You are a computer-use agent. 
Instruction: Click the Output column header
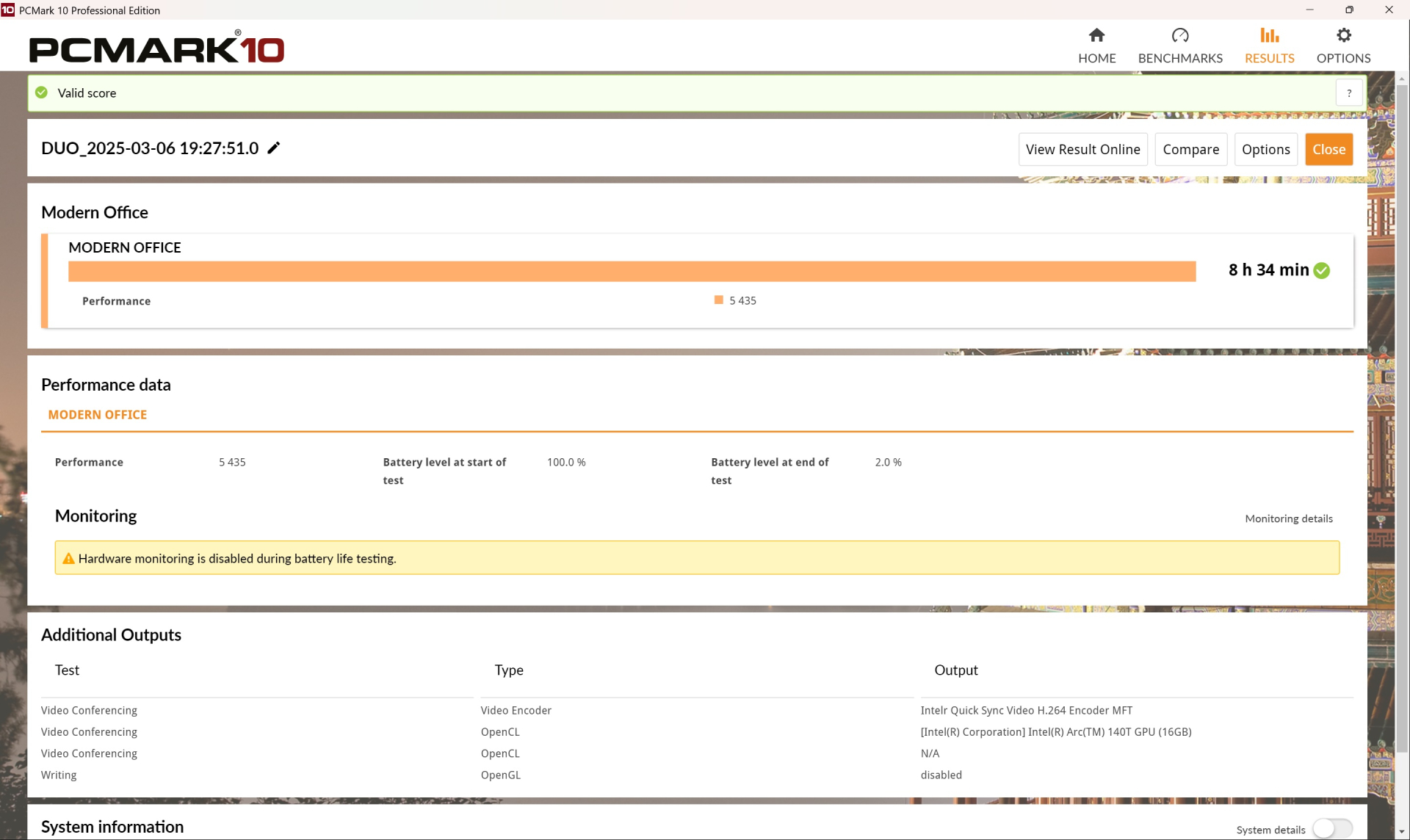955,670
